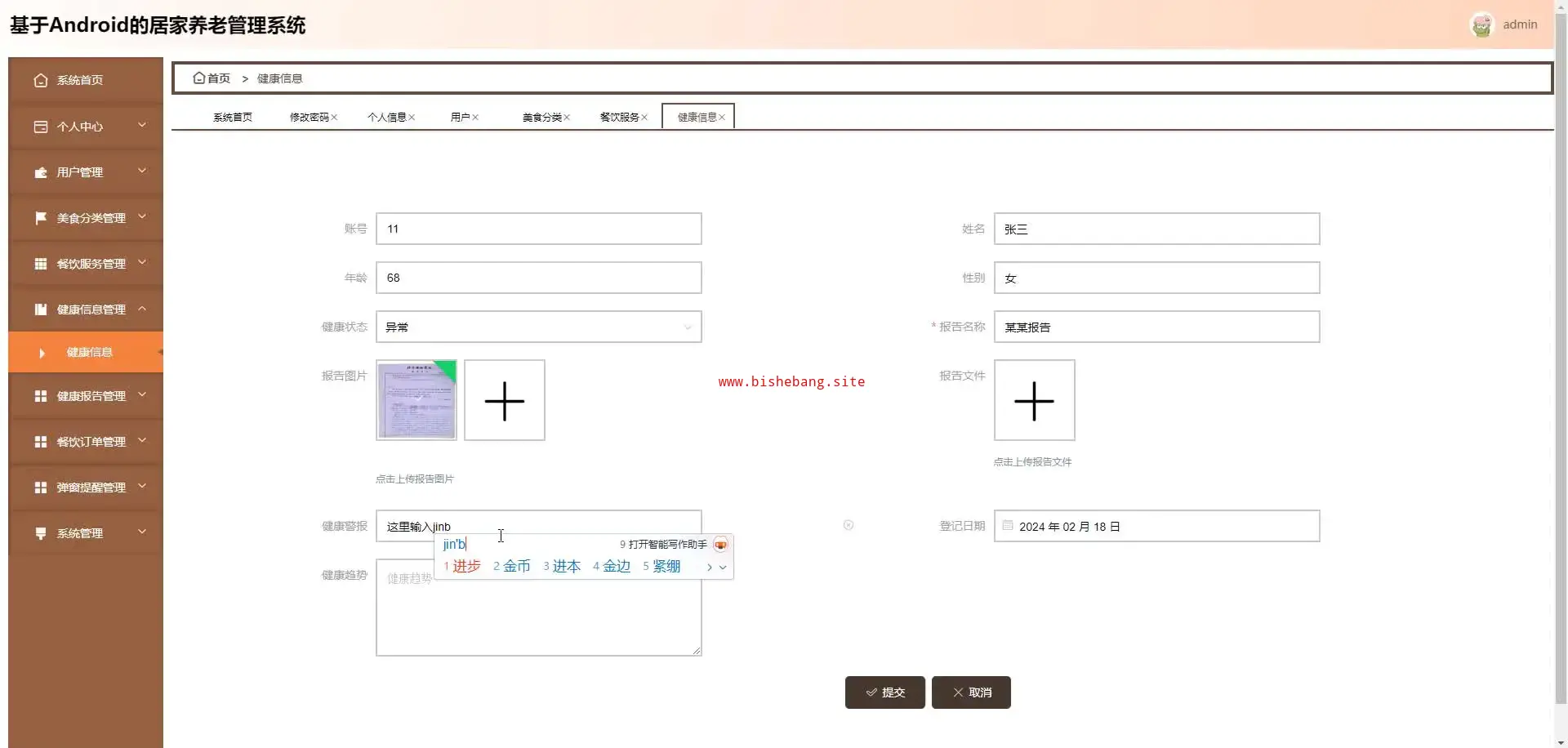Select IME candidate 进步
The width and height of the screenshot is (1568, 748).
pos(465,567)
